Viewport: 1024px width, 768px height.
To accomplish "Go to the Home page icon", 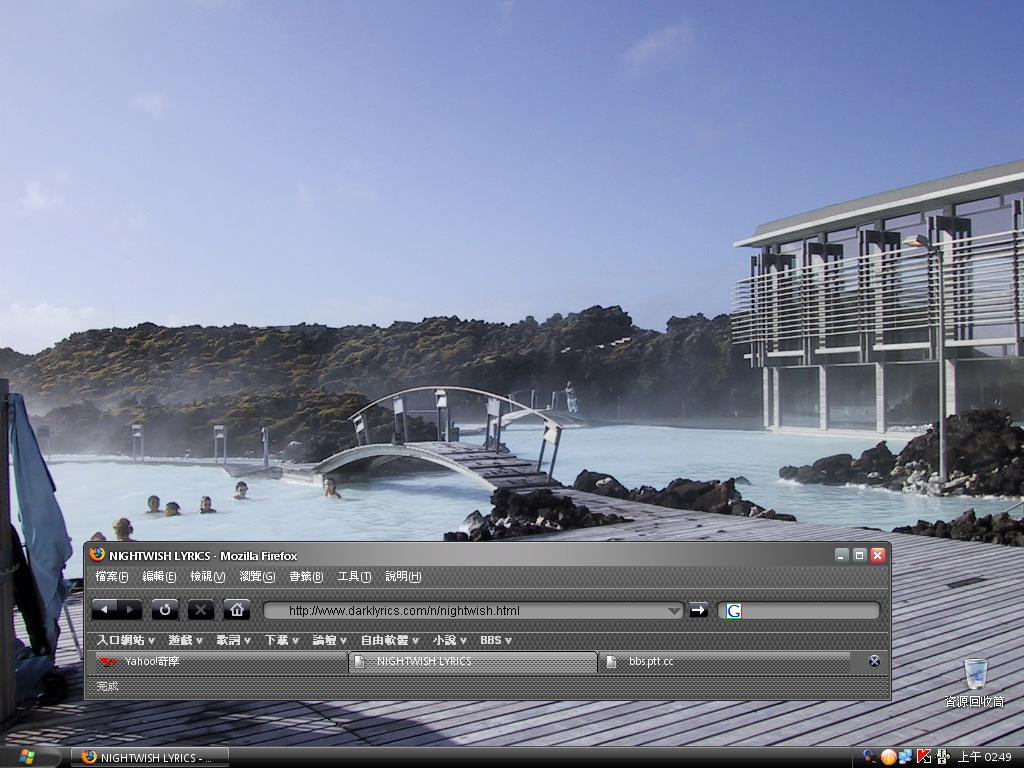I will (237, 610).
